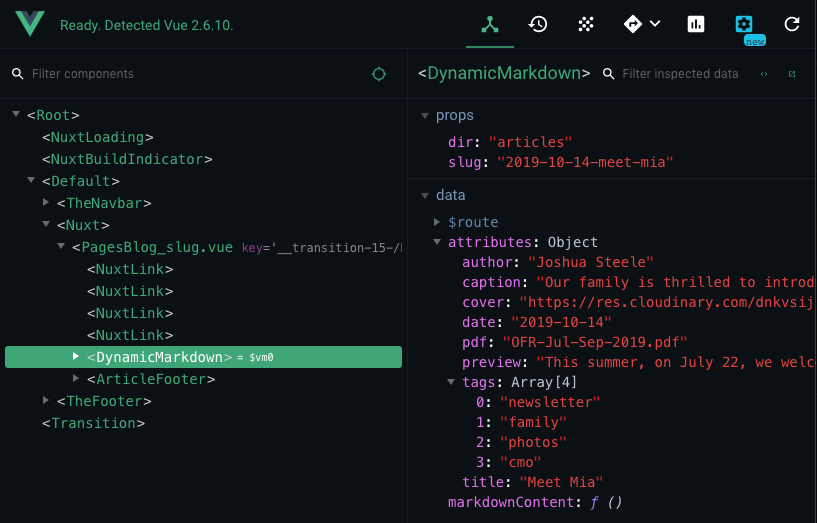The width and height of the screenshot is (817, 523).
Task: Click the cover URL value
Action: [x=668, y=302]
